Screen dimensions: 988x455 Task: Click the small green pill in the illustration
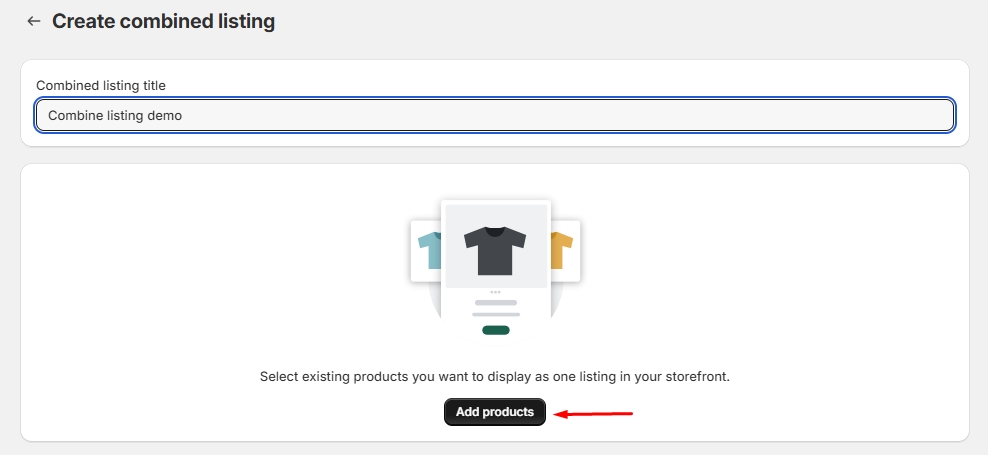pyautogui.click(x=495, y=330)
